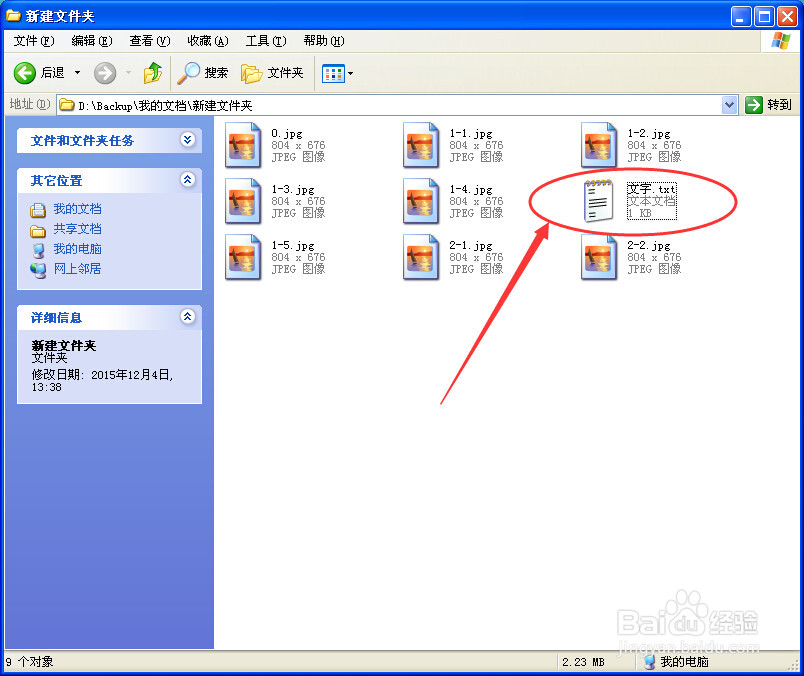The height and width of the screenshot is (676, 804).
Task: Open the 查看(V) menu
Action: pos(150,41)
